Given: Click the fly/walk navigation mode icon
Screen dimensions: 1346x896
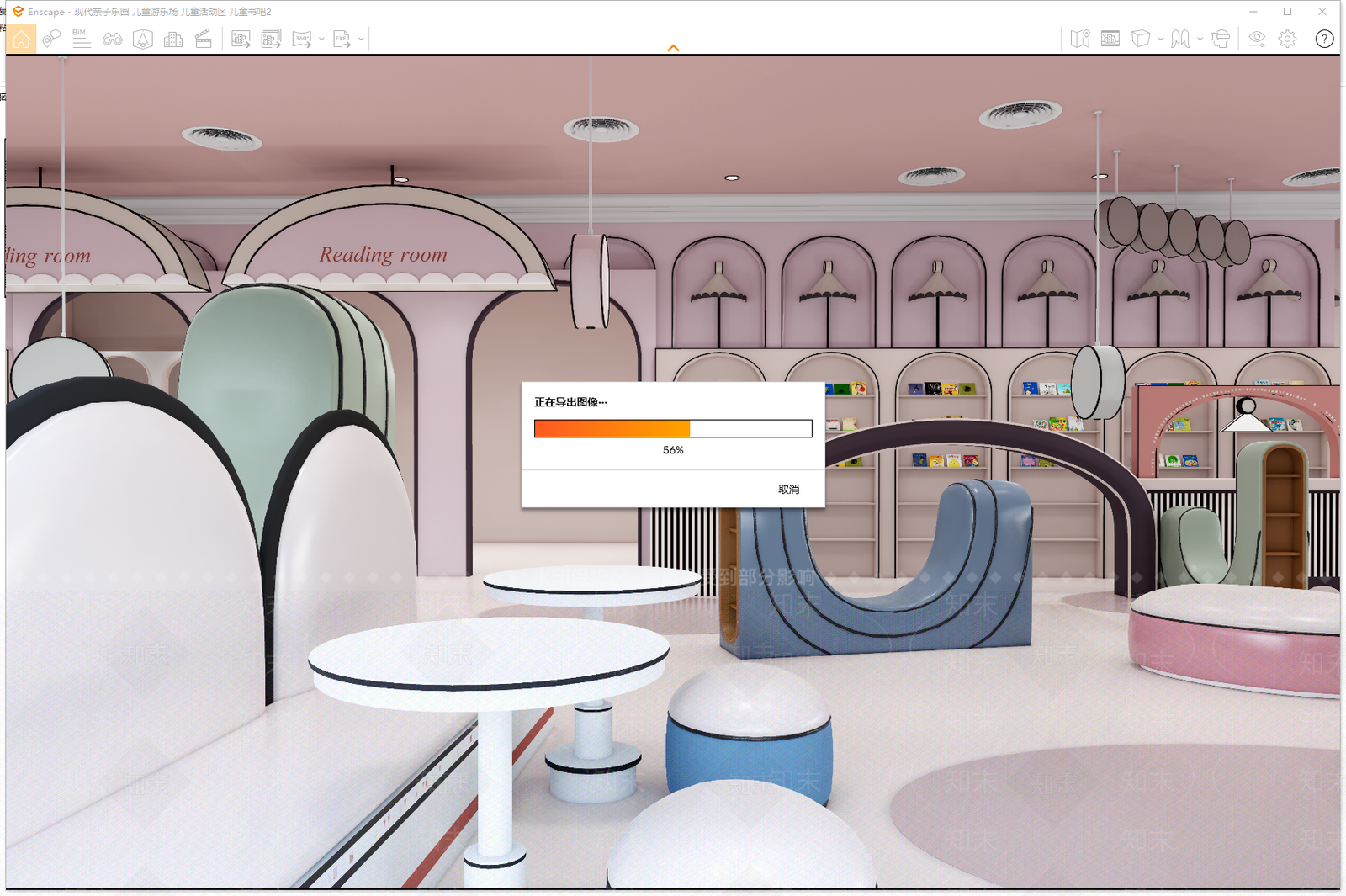Looking at the screenshot, I should (x=1180, y=39).
